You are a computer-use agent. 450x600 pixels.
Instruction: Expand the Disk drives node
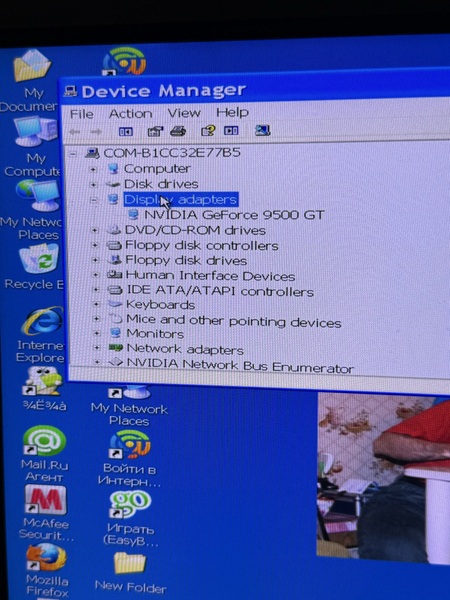click(93, 184)
